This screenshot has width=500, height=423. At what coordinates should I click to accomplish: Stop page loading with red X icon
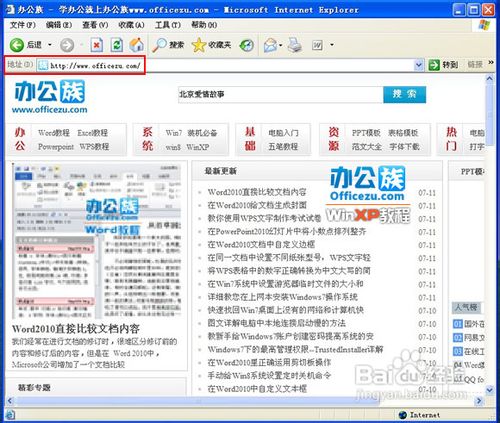96,45
